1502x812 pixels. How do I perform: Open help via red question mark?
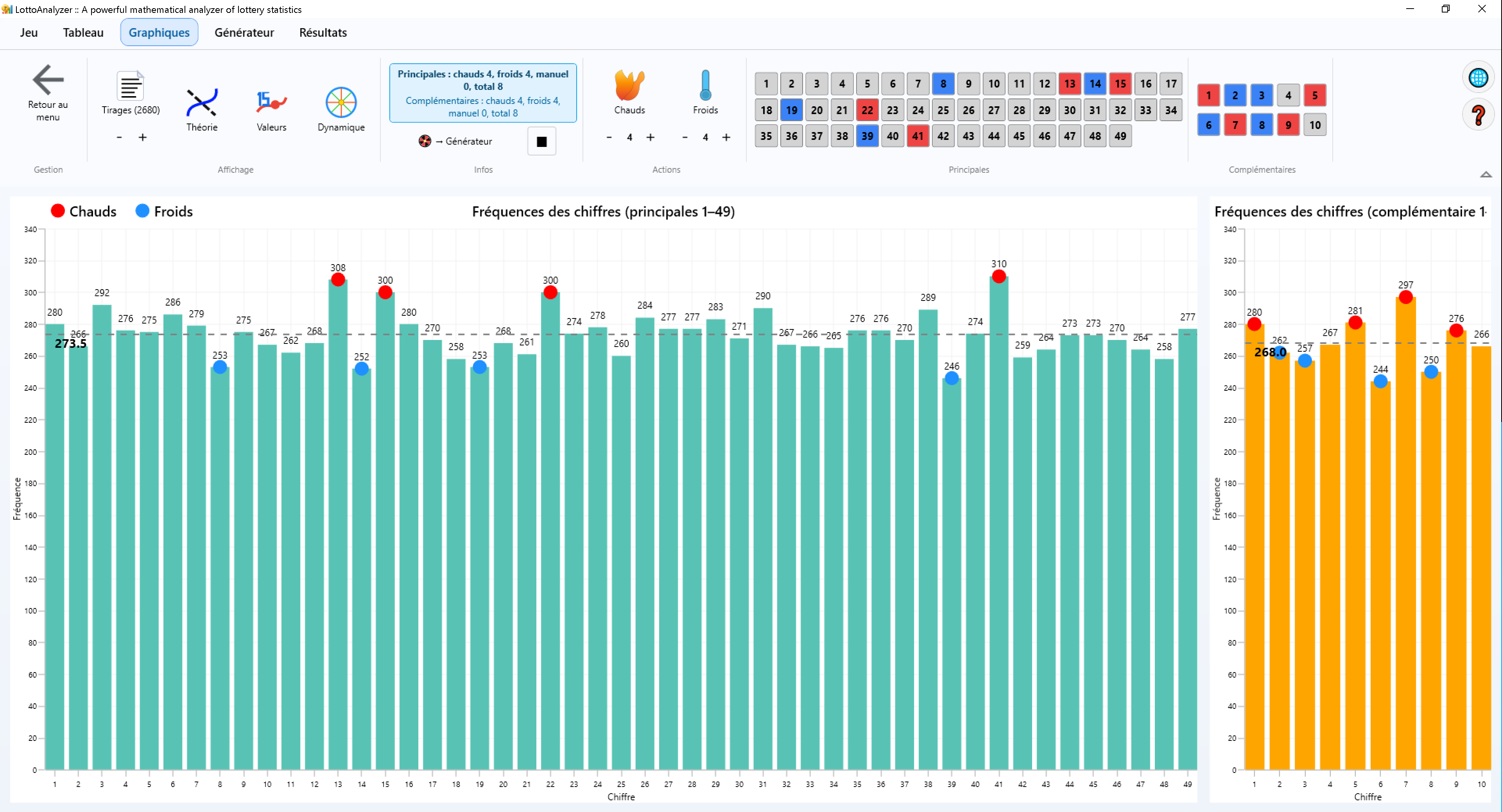point(1478,115)
